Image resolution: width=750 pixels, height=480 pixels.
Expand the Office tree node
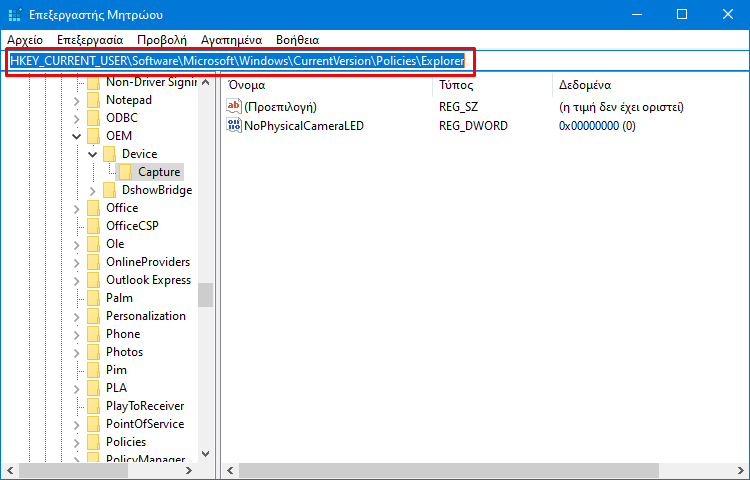77,208
